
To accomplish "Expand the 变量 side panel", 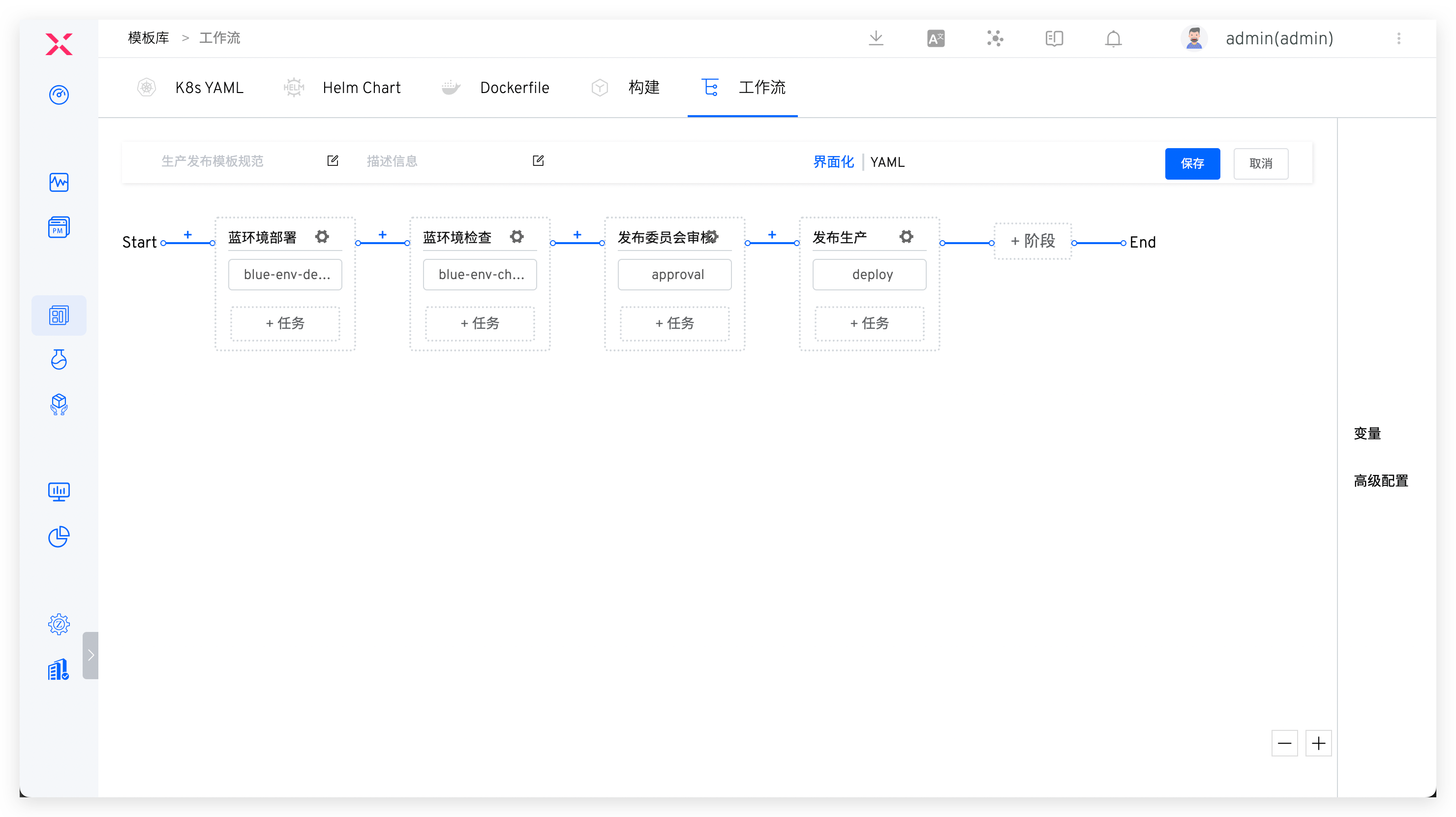I will (1366, 434).
